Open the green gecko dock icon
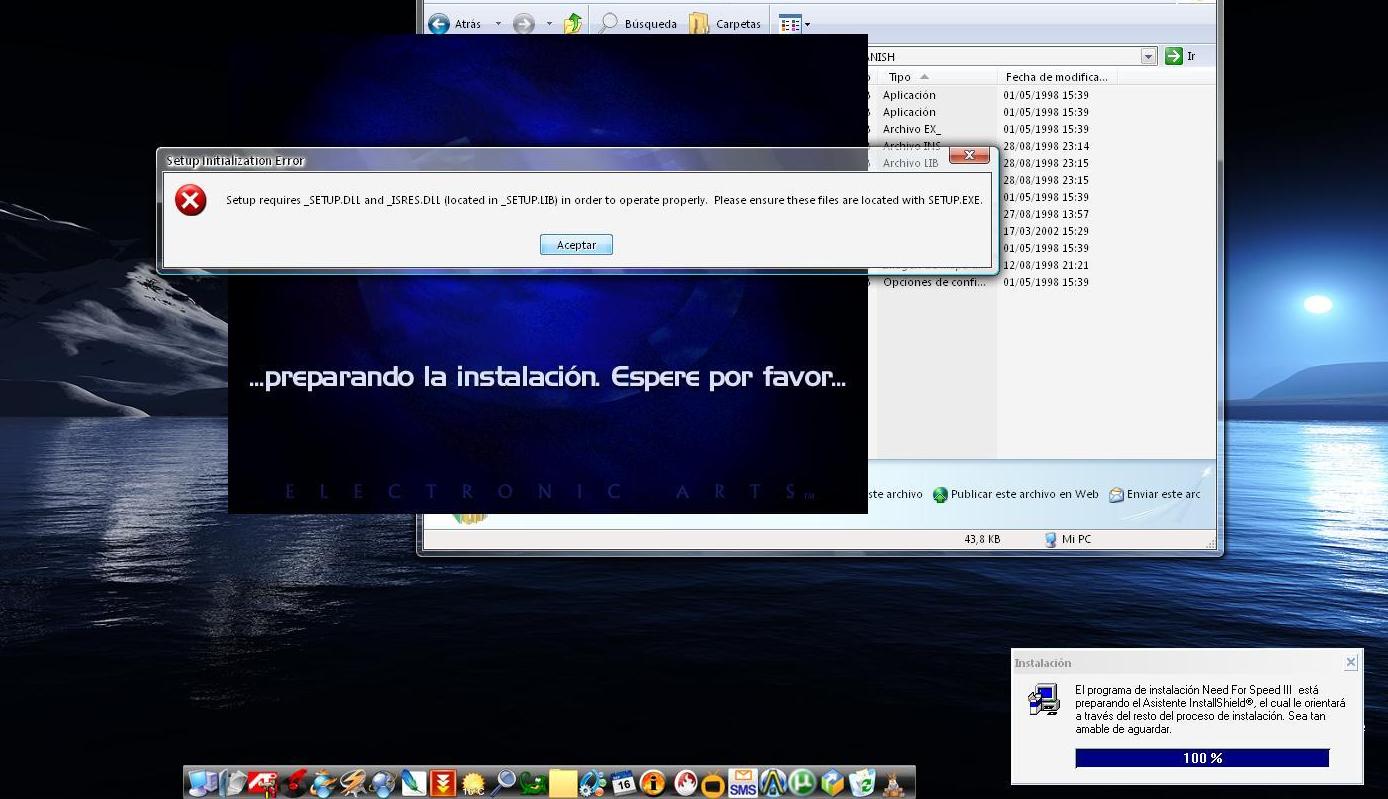Image resolution: width=1388 pixels, height=799 pixels. click(x=532, y=783)
